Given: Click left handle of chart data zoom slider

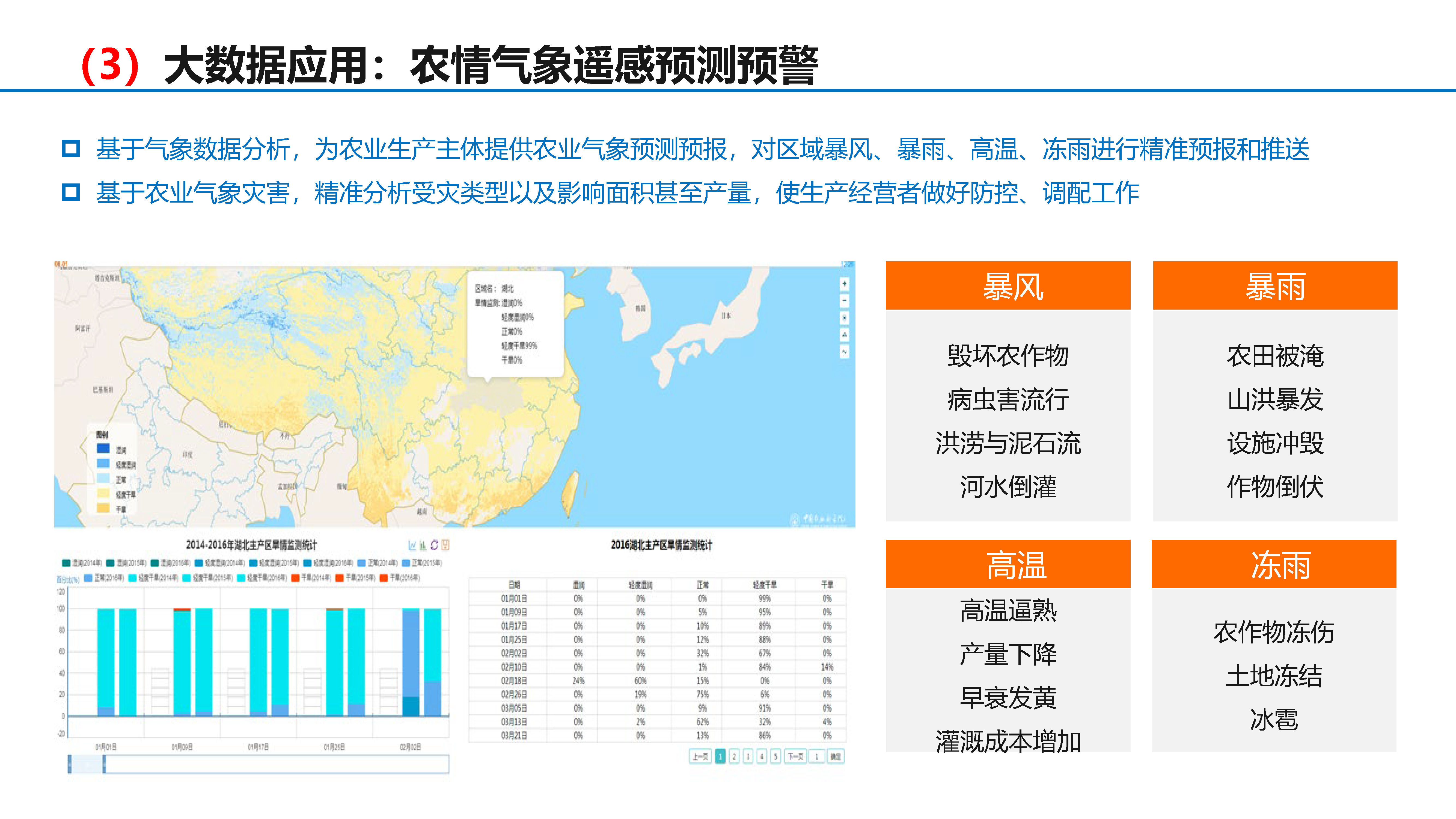Looking at the screenshot, I should click(70, 764).
